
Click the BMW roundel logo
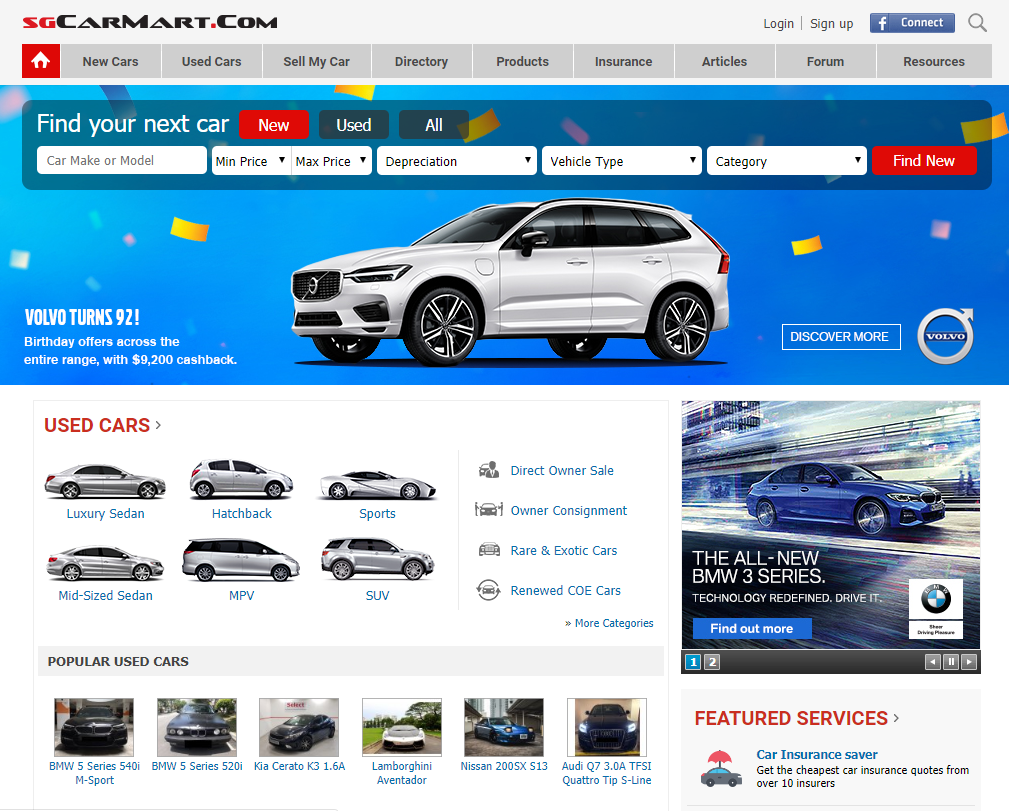[x=936, y=600]
